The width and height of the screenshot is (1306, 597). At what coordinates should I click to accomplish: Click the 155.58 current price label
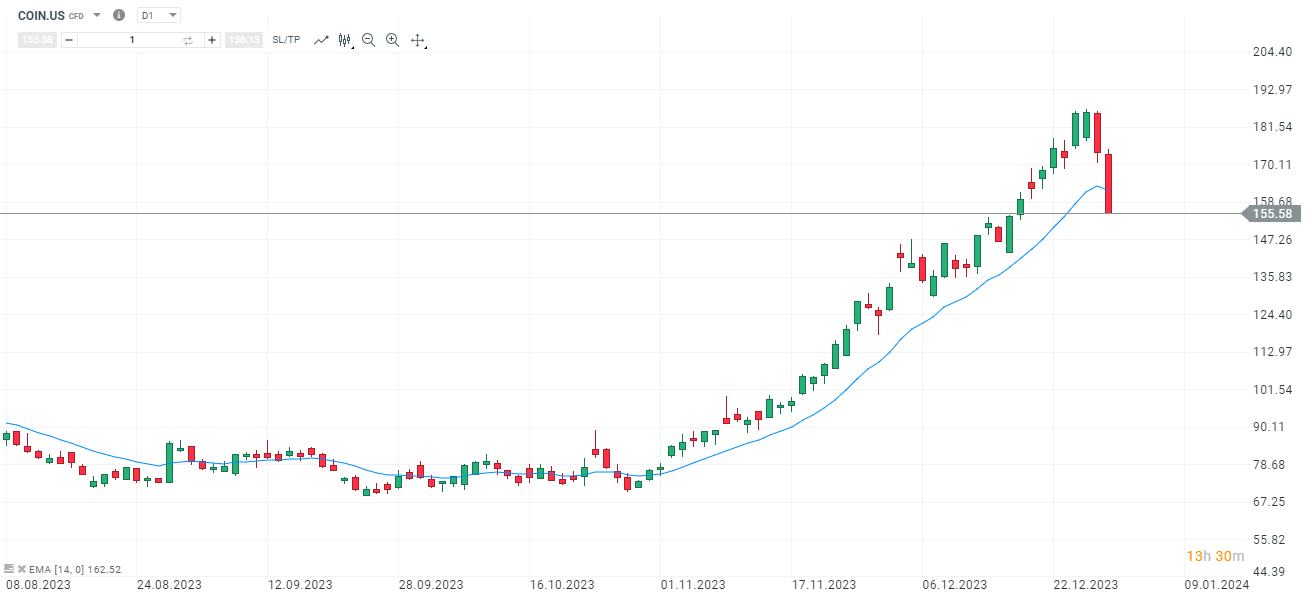1272,213
